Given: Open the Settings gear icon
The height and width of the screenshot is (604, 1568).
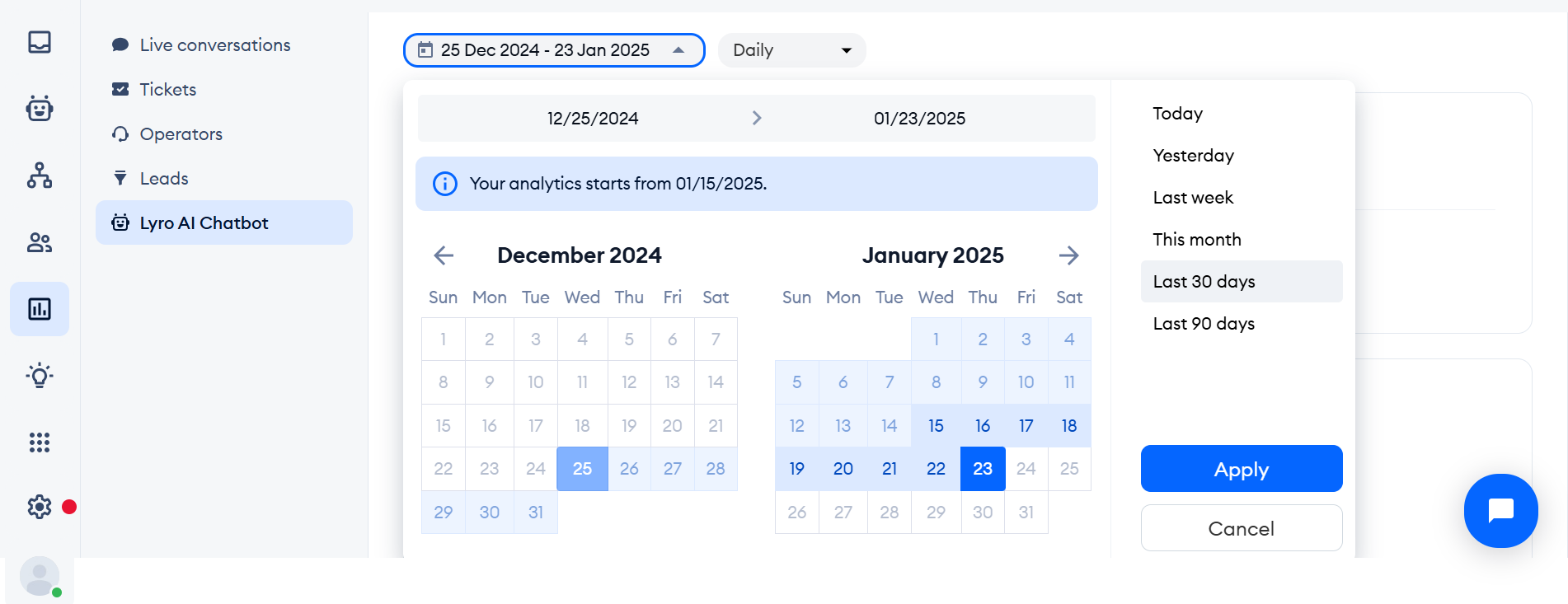Looking at the screenshot, I should coord(40,507).
